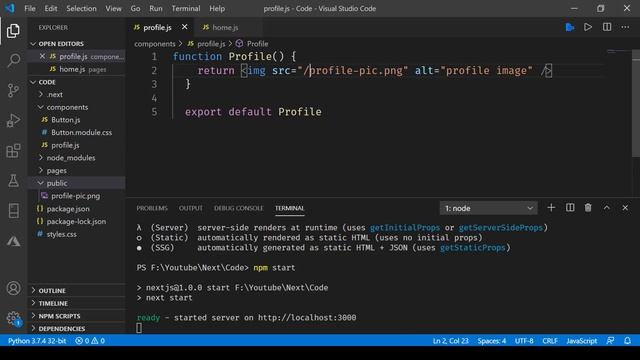Screen dimensions: 640x360
Task: Open the notebook icon in activity bar
Action: point(13,211)
